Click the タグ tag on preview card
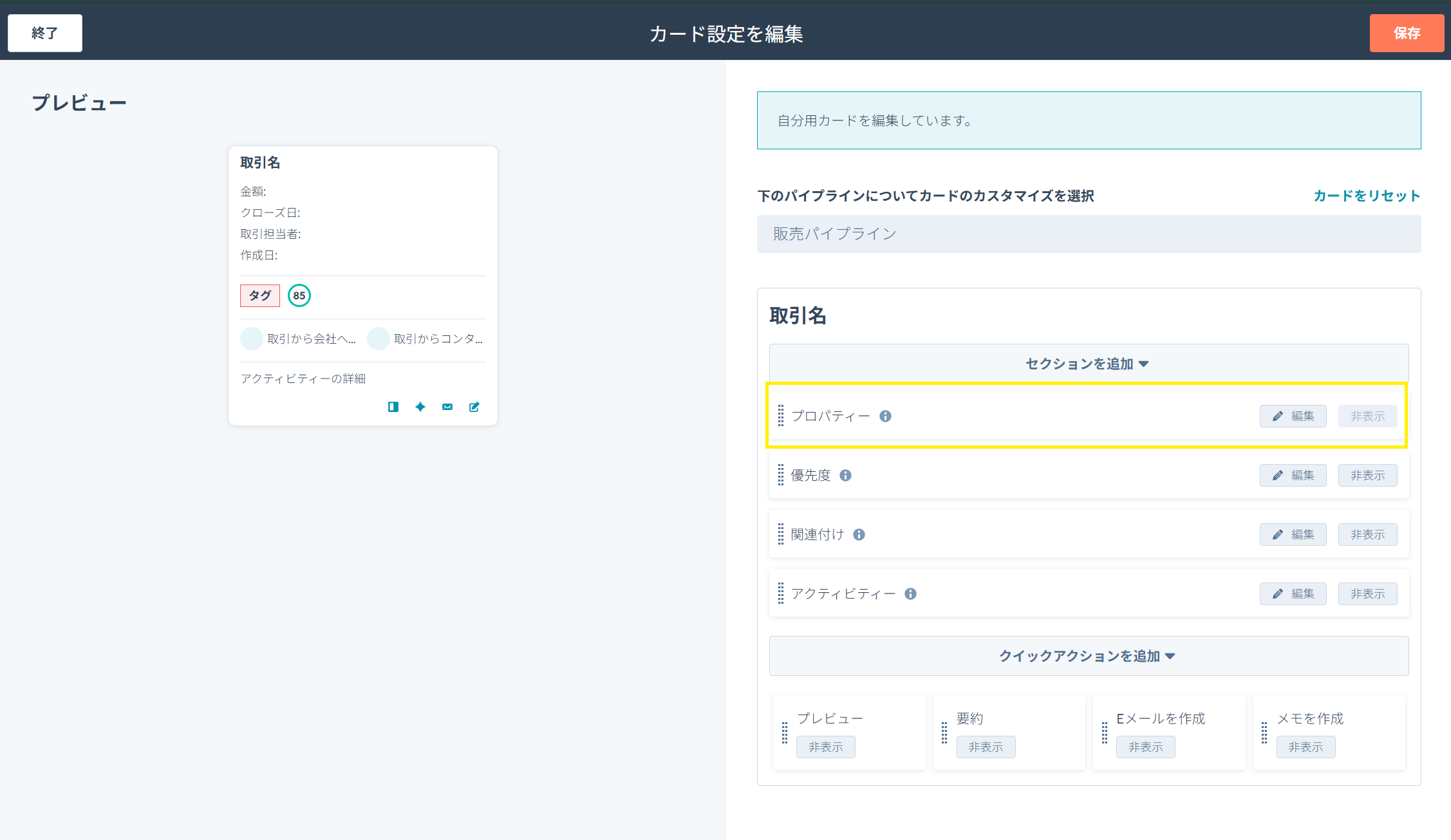Screen dimensions: 1451x840 pos(260,295)
